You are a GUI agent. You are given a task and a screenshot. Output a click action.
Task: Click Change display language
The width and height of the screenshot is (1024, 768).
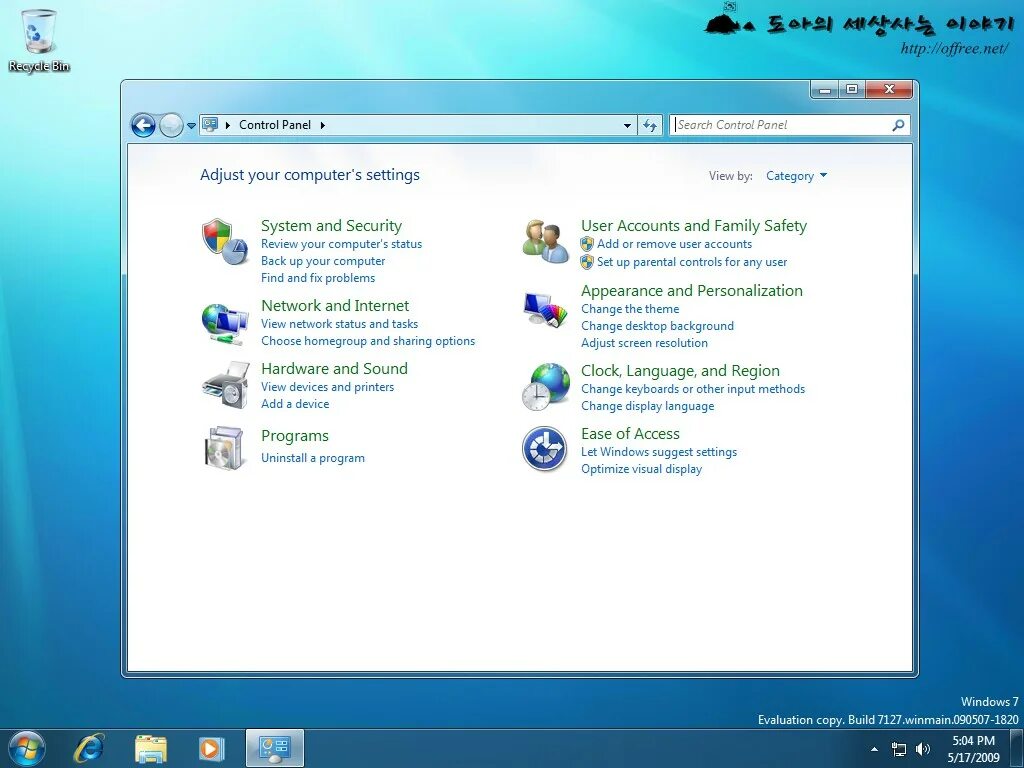click(x=648, y=406)
